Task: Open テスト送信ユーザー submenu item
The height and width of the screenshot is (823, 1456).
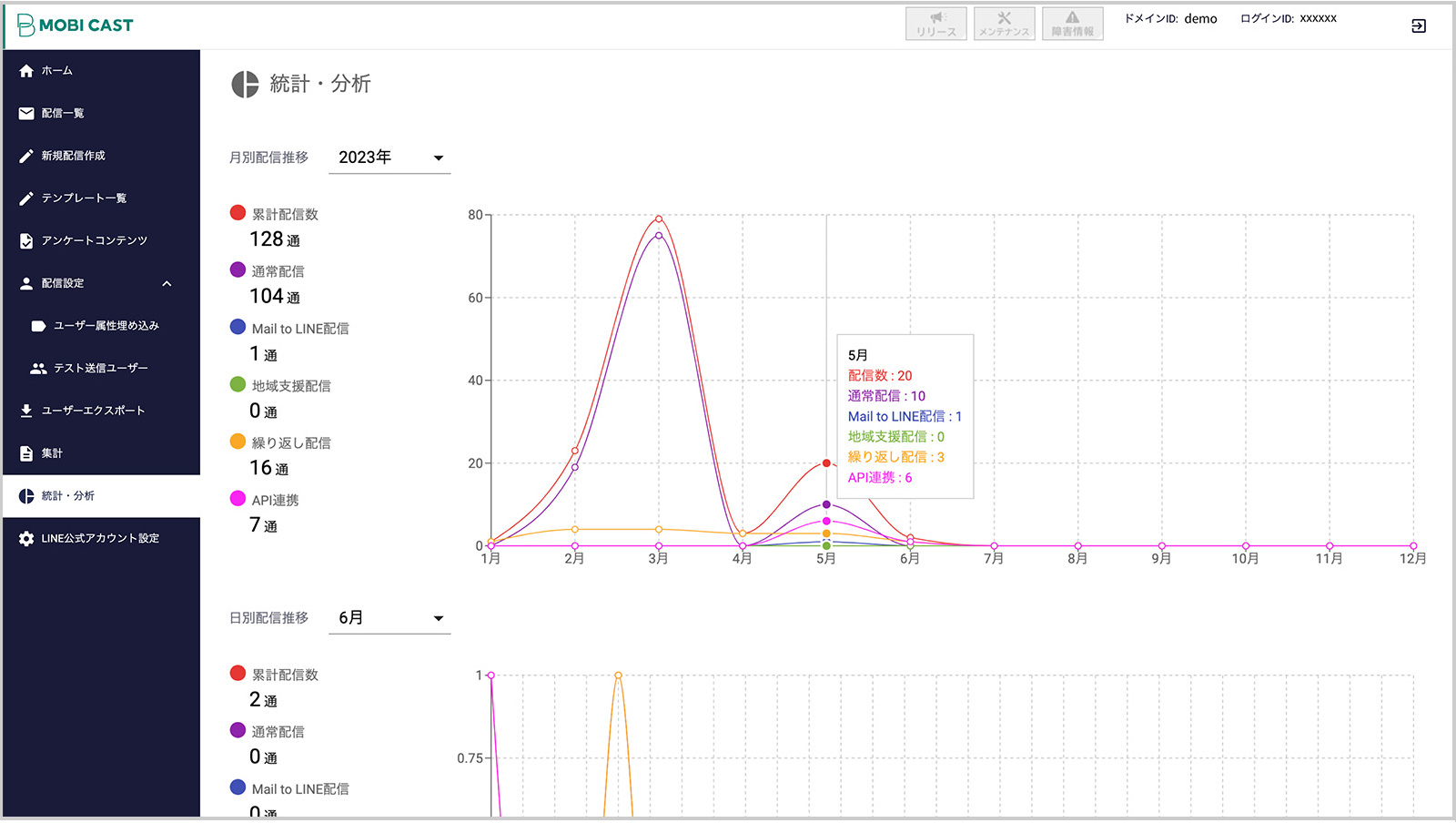Action: [101, 369]
